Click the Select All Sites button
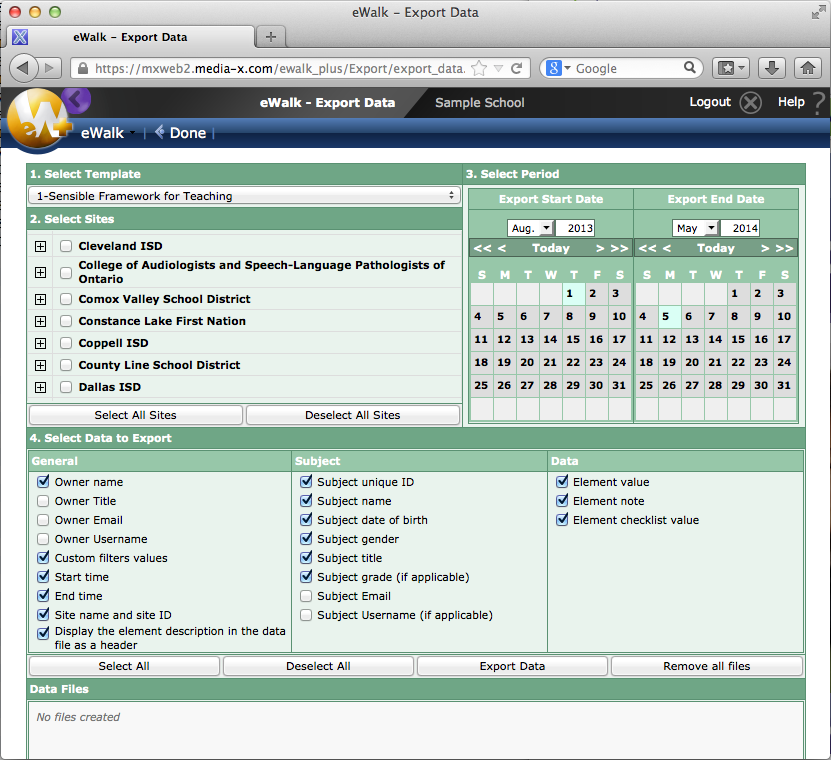Screen dimensions: 831x760 click(136, 415)
